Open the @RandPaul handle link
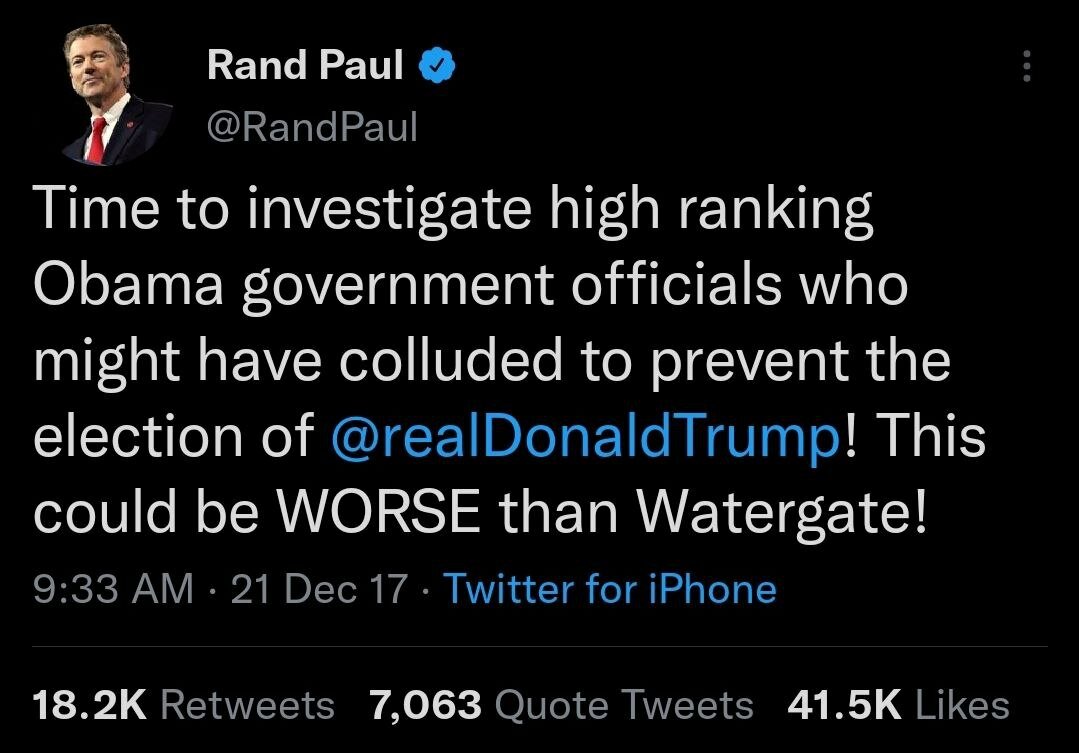Viewport: 1079px width, 753px height. pos(311,127)
